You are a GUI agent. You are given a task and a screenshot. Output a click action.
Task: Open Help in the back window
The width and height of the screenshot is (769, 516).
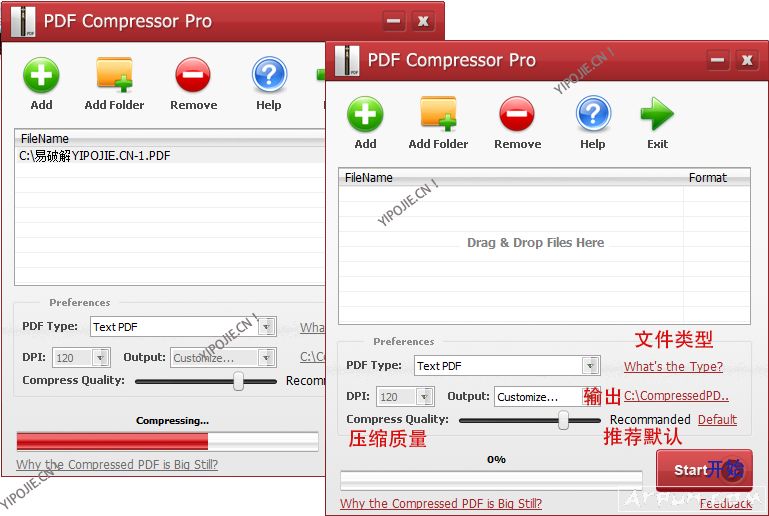[x=269, y=75]
